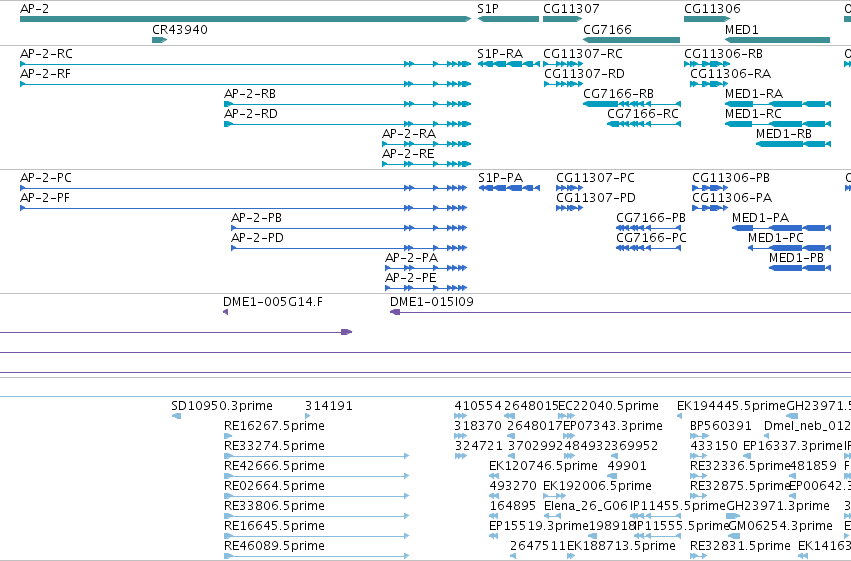Click the CG11307 gene label
This screenshot has width=851, height=561.
point(571,9)
